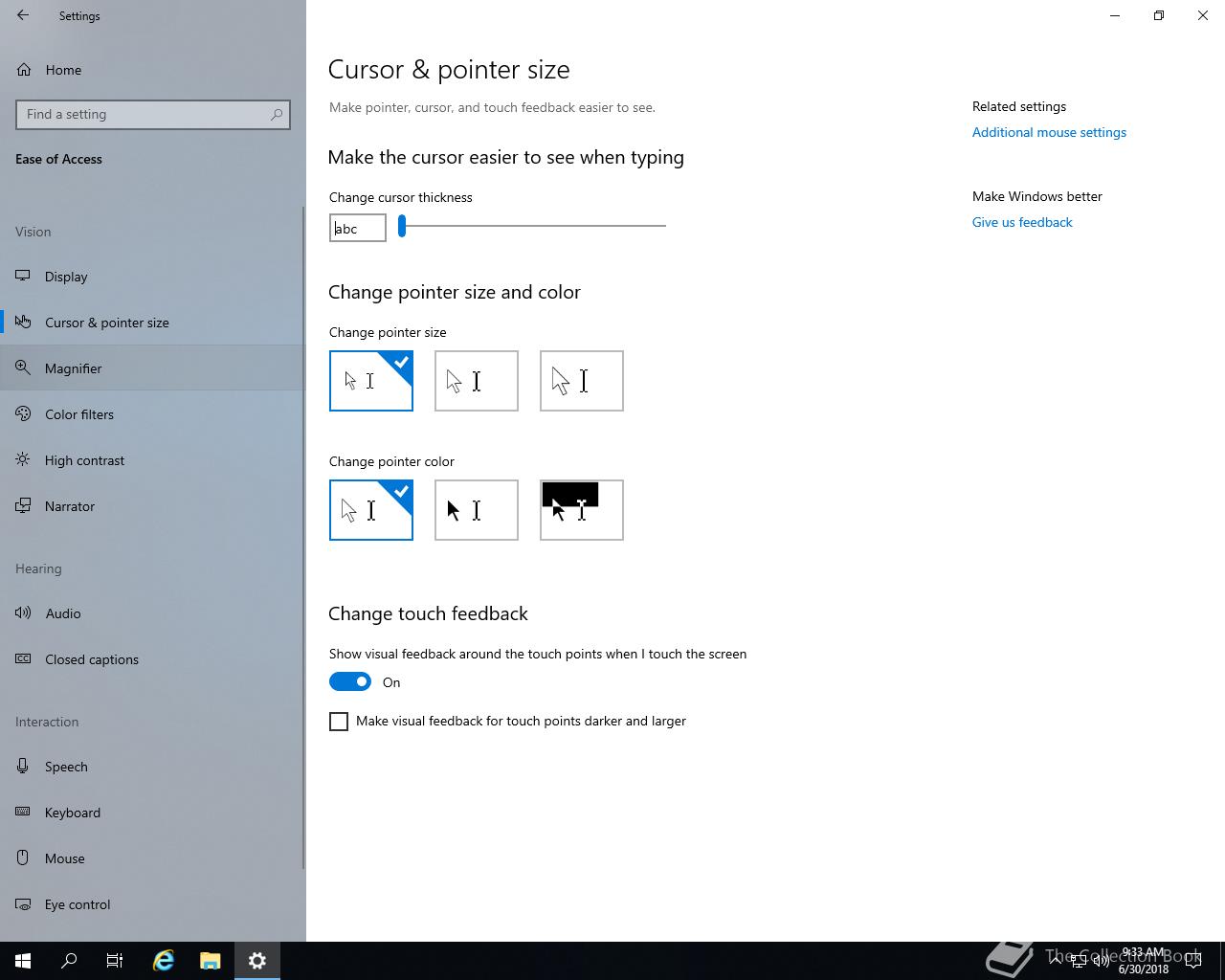
Task: Click the Keyboard icon in sidebar
Action: point(24,813)
